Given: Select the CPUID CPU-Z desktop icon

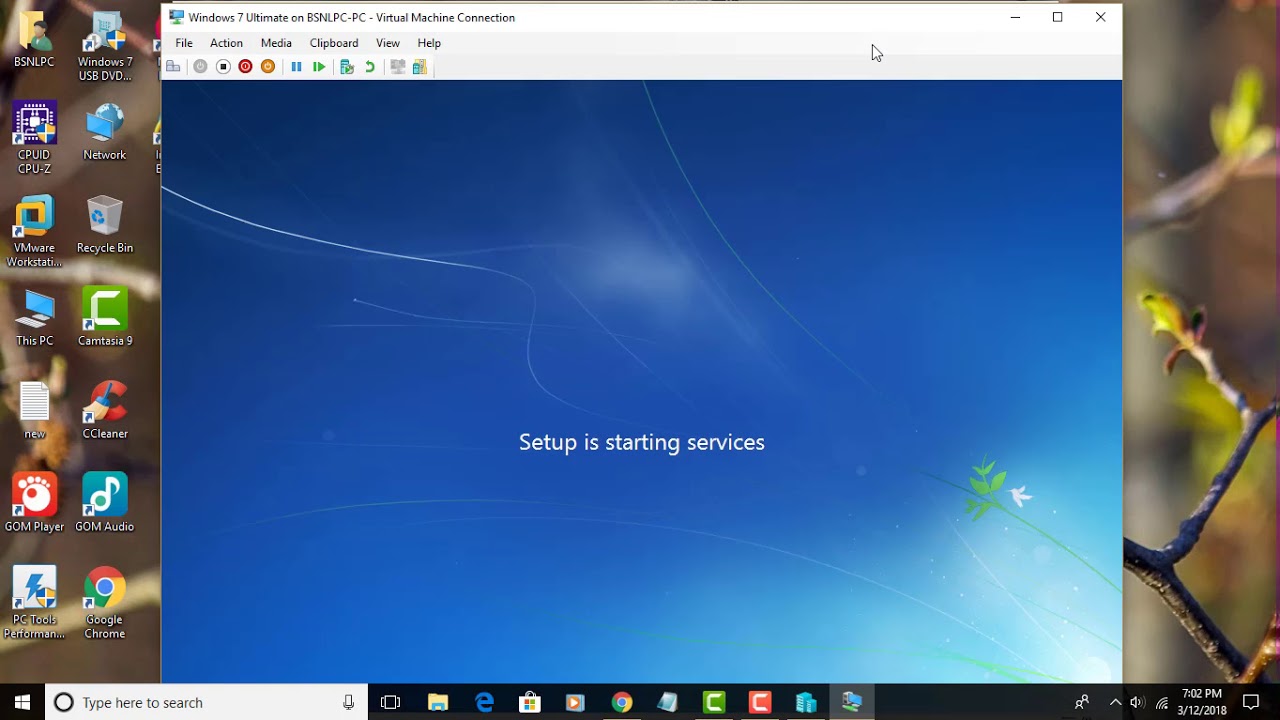Looking at the screenshot, I should 34,138.
